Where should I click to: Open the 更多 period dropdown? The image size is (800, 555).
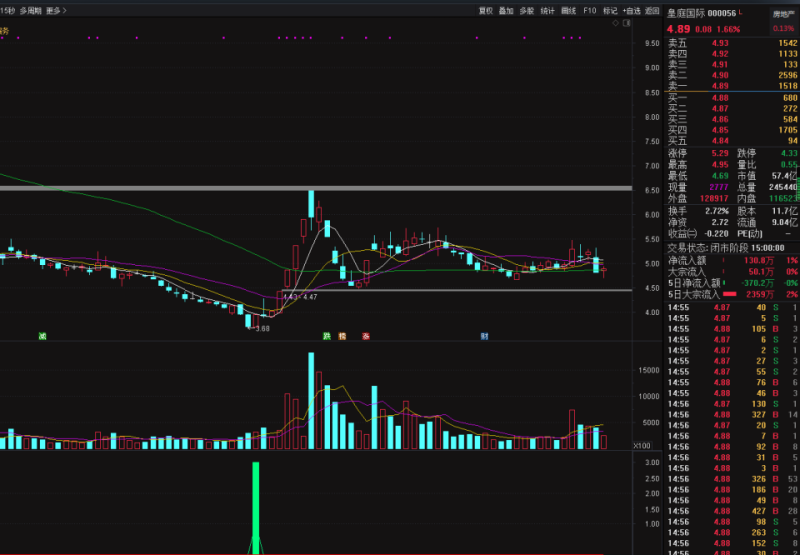55,11
